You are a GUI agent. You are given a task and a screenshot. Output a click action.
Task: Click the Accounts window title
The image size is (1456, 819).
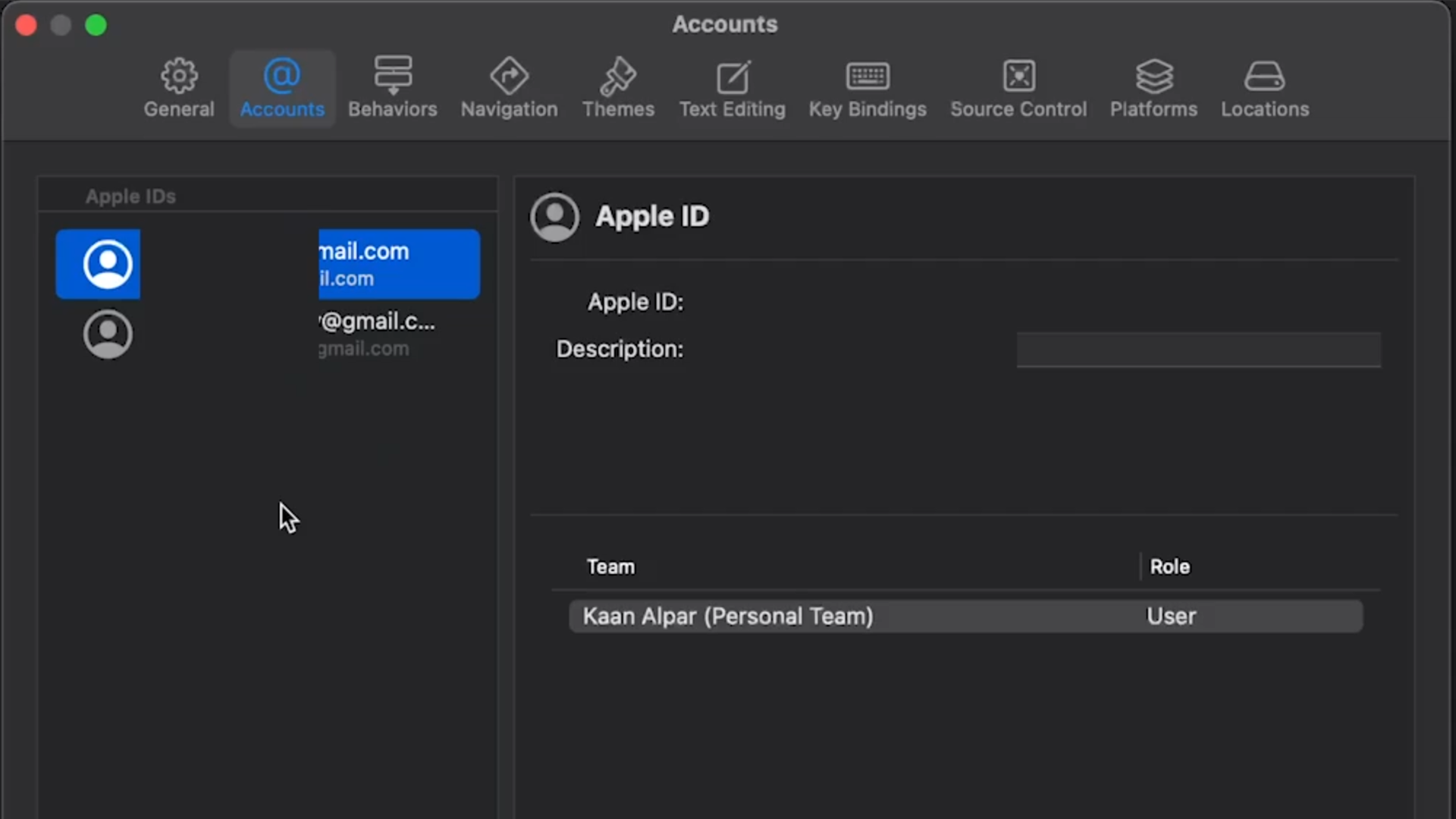[725, 24]
